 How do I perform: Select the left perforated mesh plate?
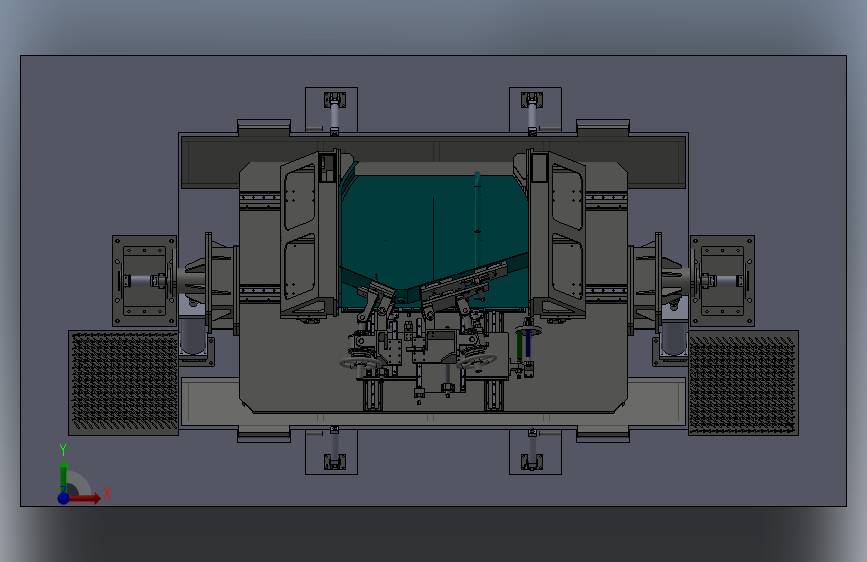[123, 383]
